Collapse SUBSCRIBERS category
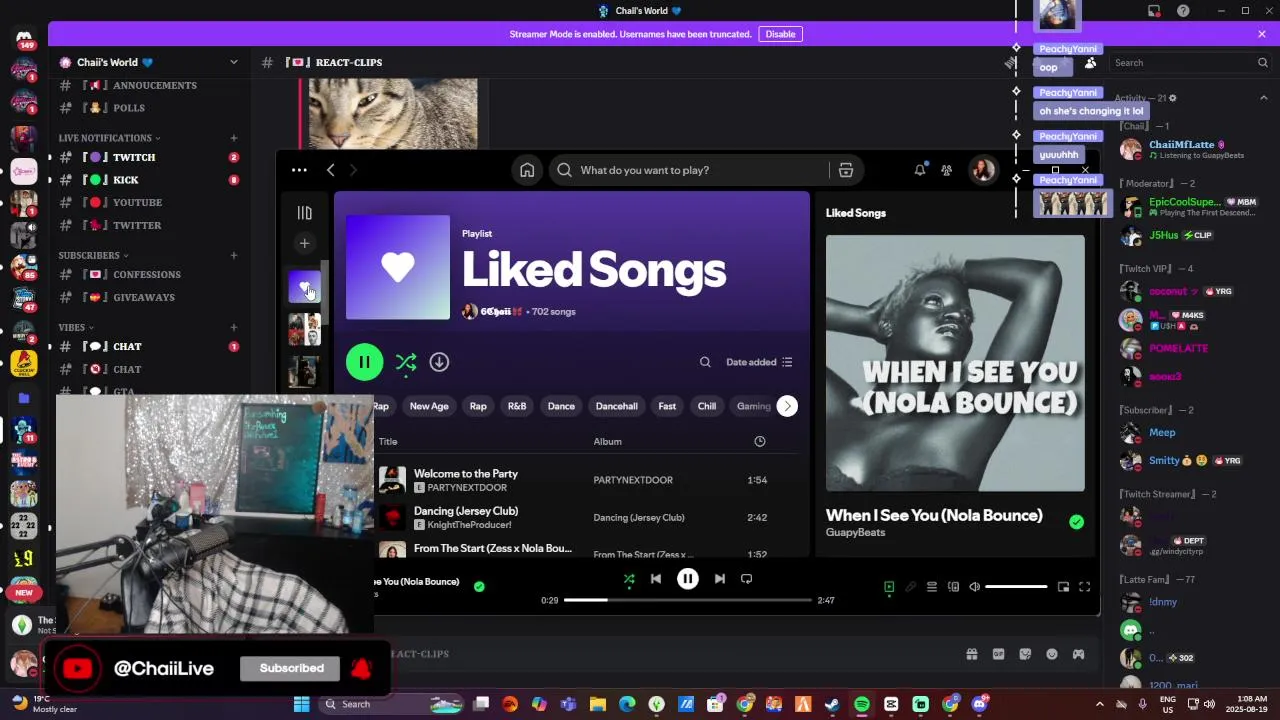 coord(93,255)
